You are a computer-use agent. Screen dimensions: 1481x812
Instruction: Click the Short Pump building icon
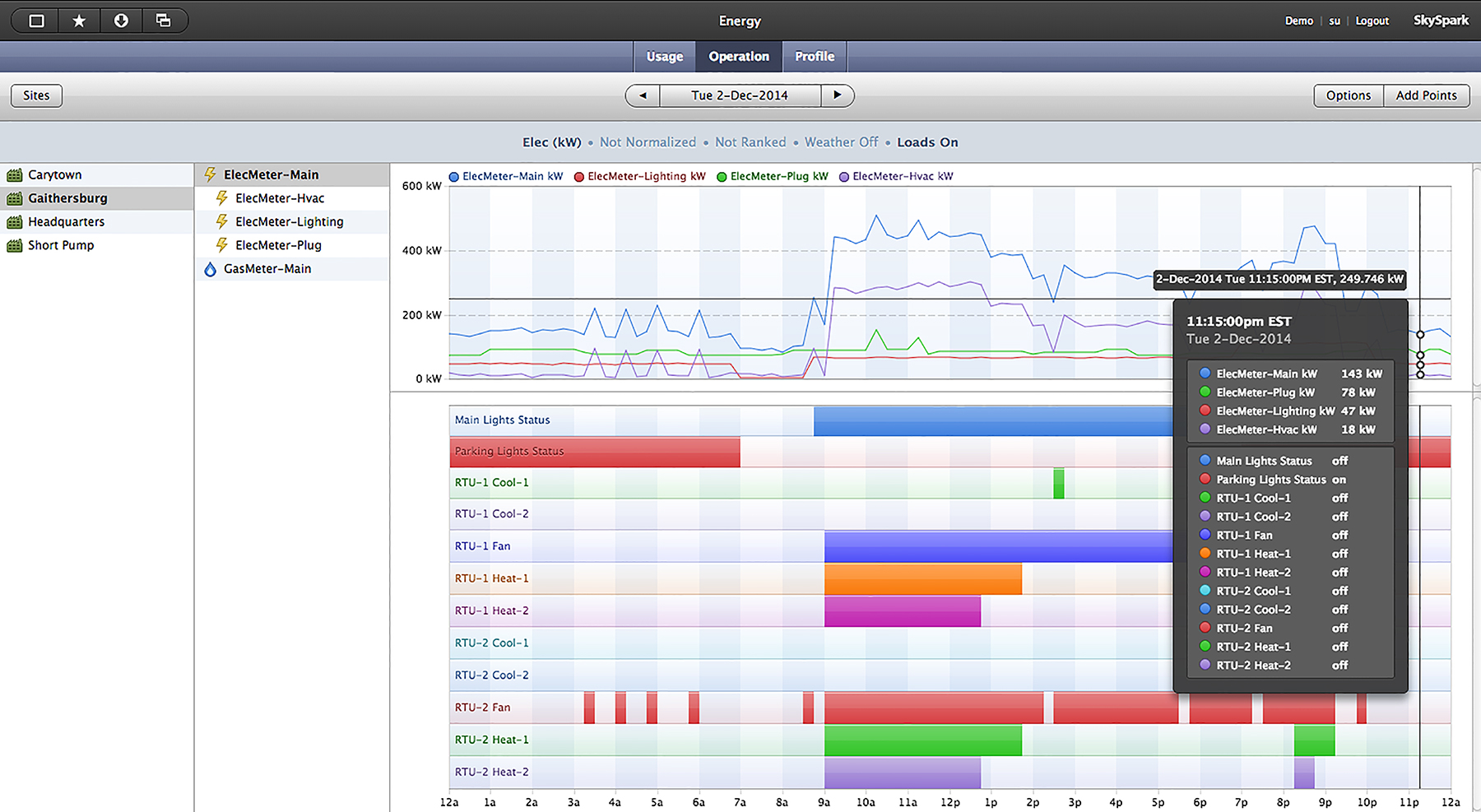pos(14,246)
